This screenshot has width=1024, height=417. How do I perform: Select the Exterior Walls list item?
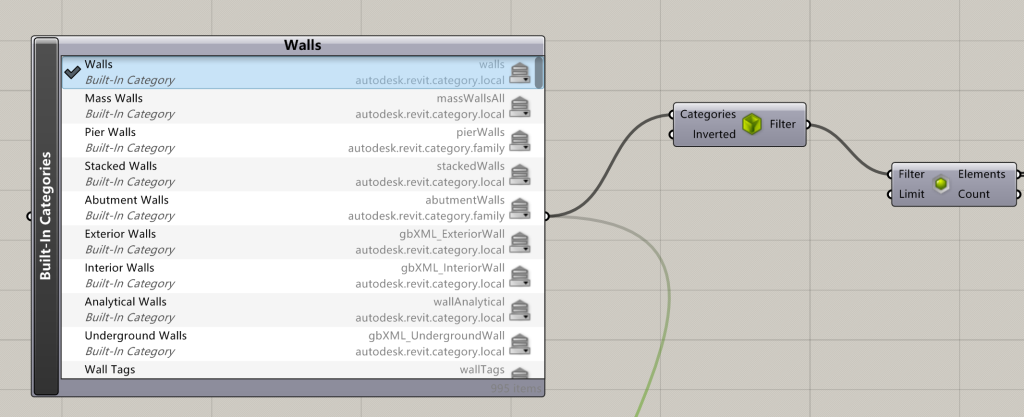(302, 242)
